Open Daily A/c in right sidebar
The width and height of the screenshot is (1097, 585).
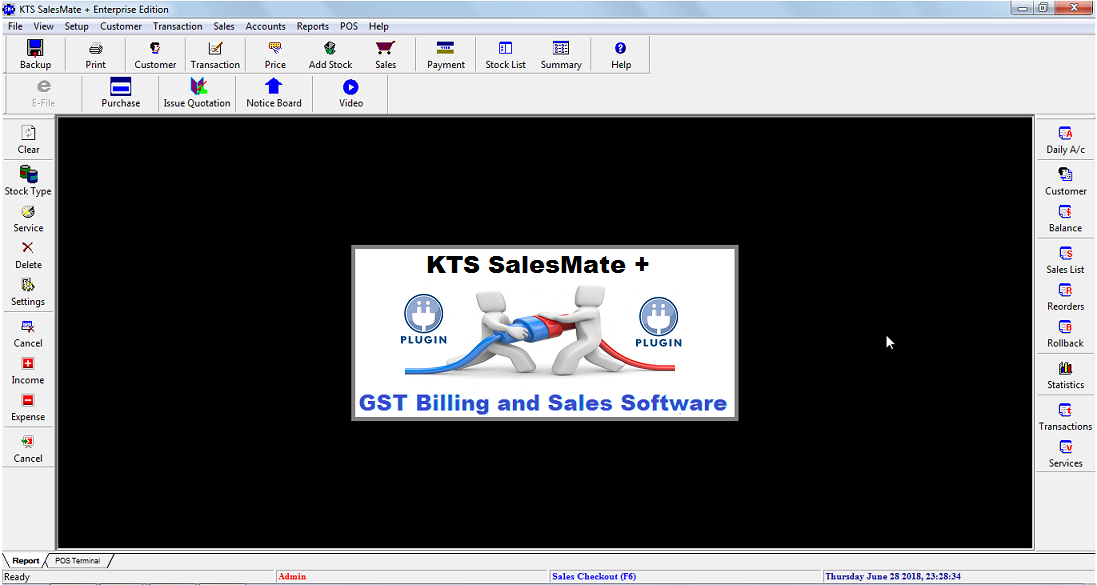point(1066,140)
